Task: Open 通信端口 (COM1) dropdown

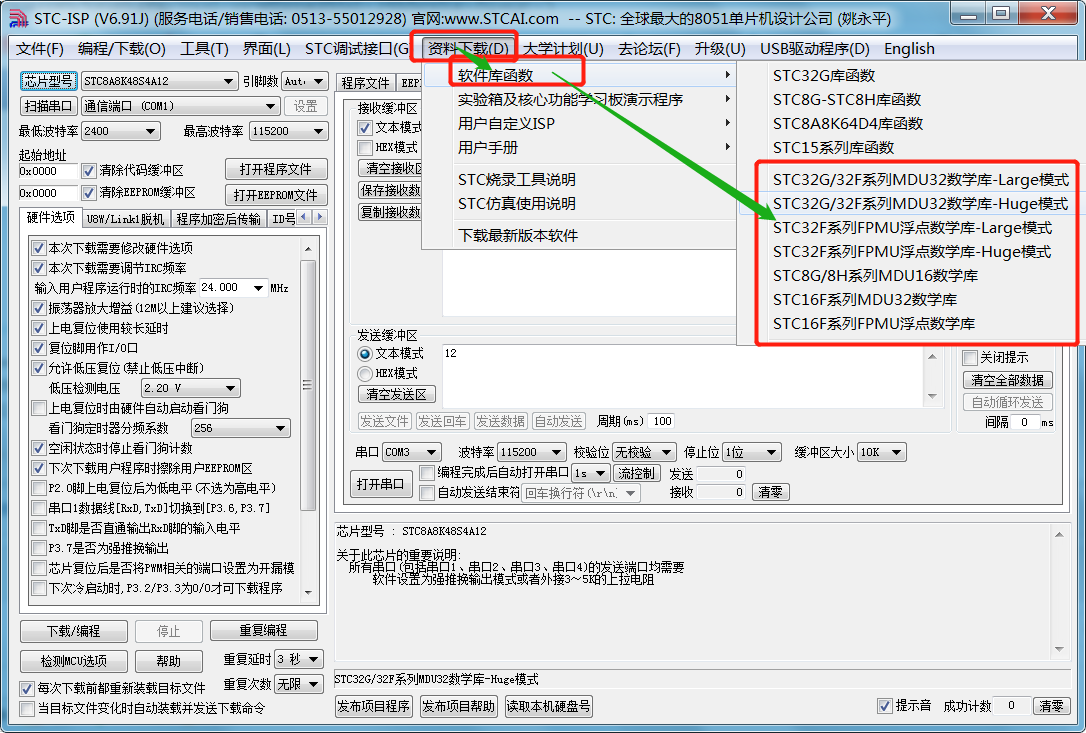Action: 180,106
